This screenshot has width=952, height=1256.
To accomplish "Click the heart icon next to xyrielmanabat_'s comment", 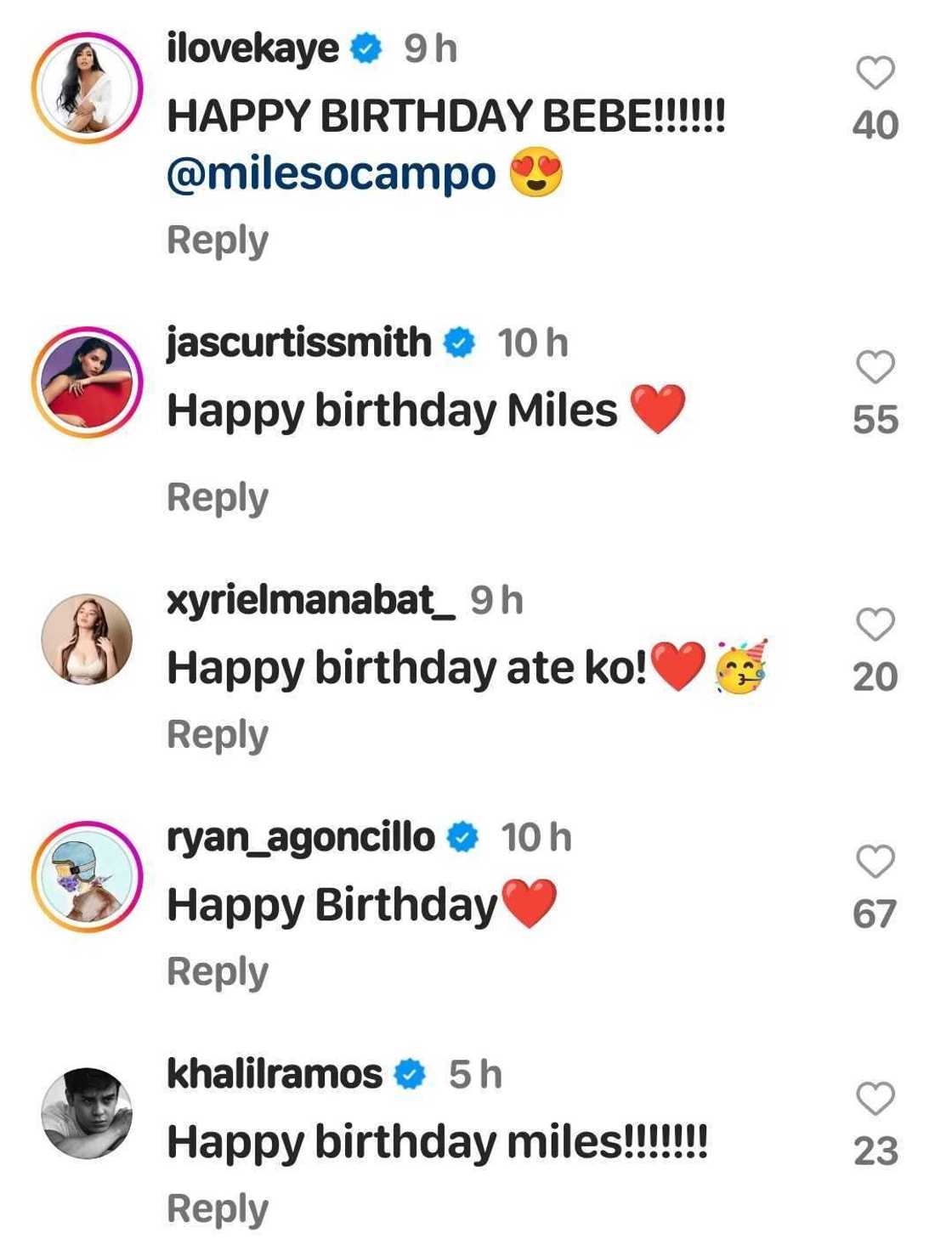I will [x=875, y=626].
